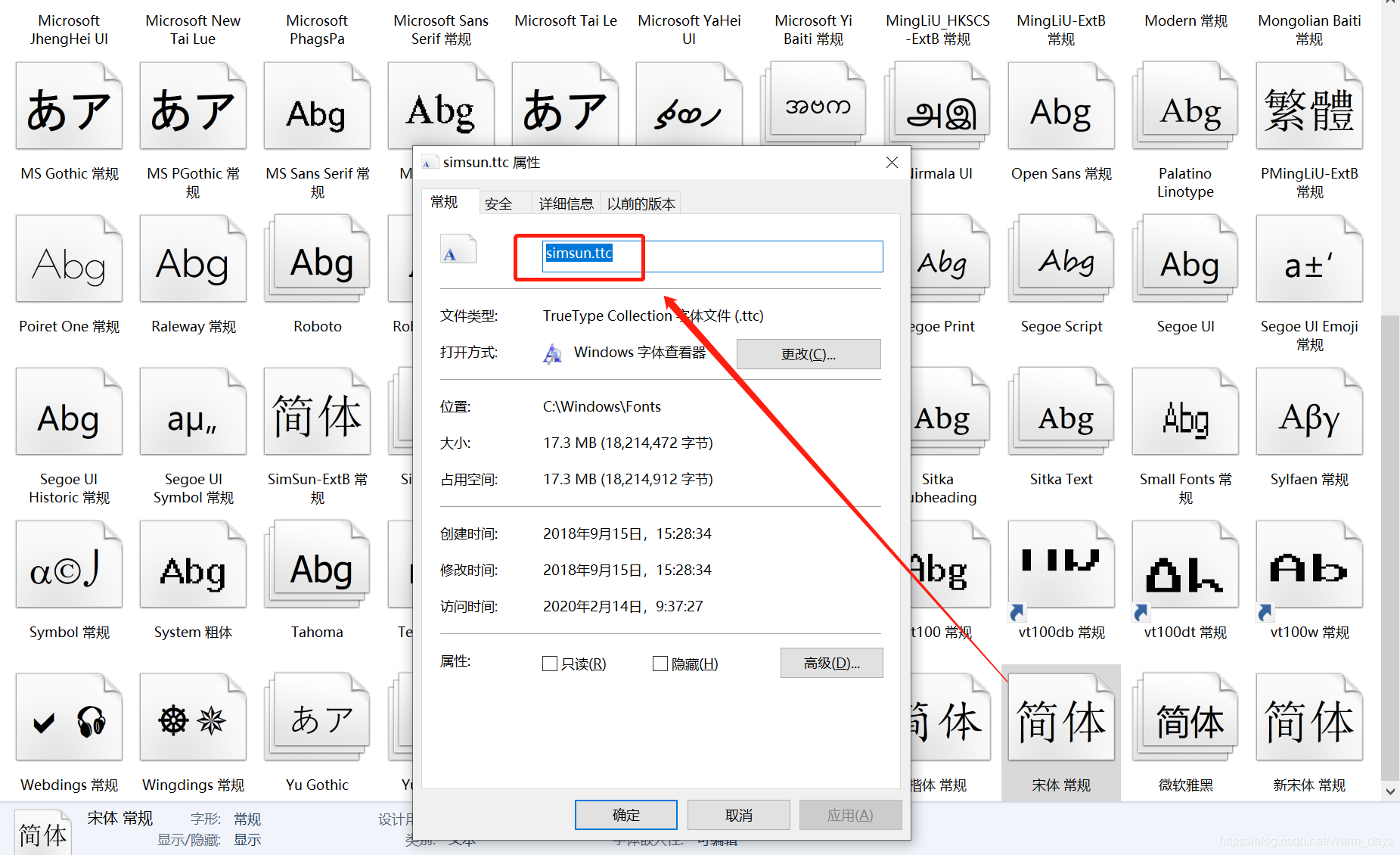Check the 隐藏(H) attribute box
The width and height of the screenshot is (1400, 855).
coord(660,664)
